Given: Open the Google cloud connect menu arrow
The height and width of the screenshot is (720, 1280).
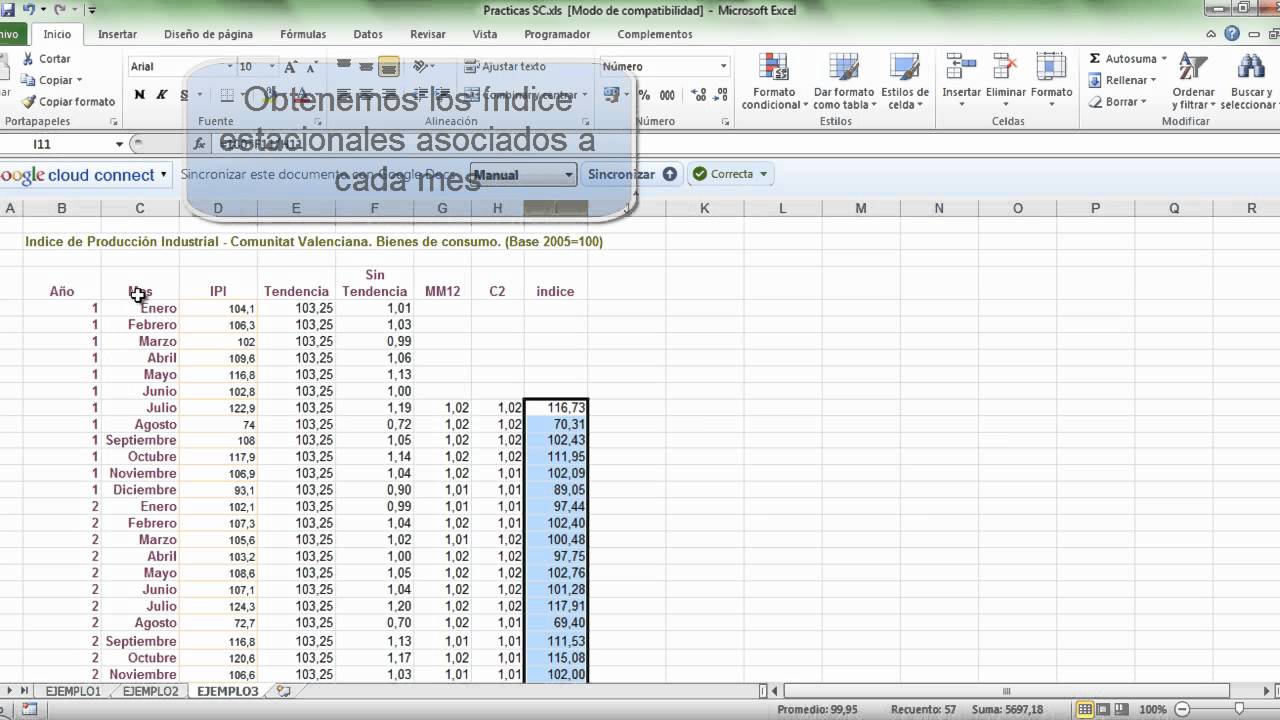Looking at the screenshot, I should (163, 174).
